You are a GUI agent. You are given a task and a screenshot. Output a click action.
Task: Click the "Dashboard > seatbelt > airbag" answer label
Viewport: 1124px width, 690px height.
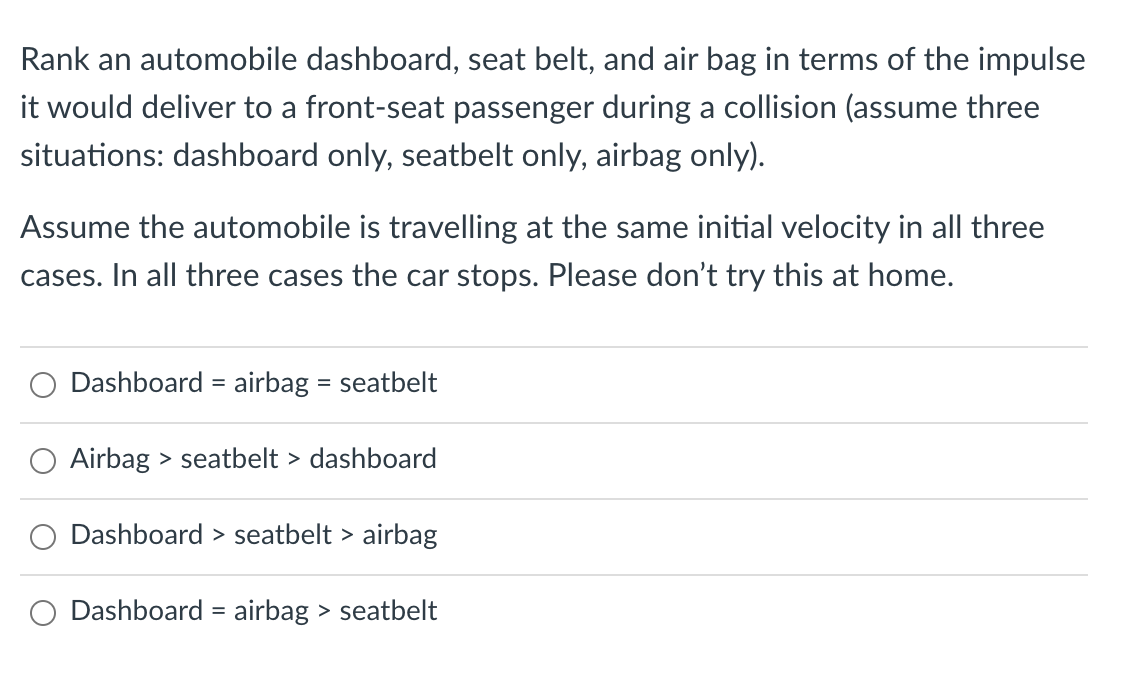253,535
